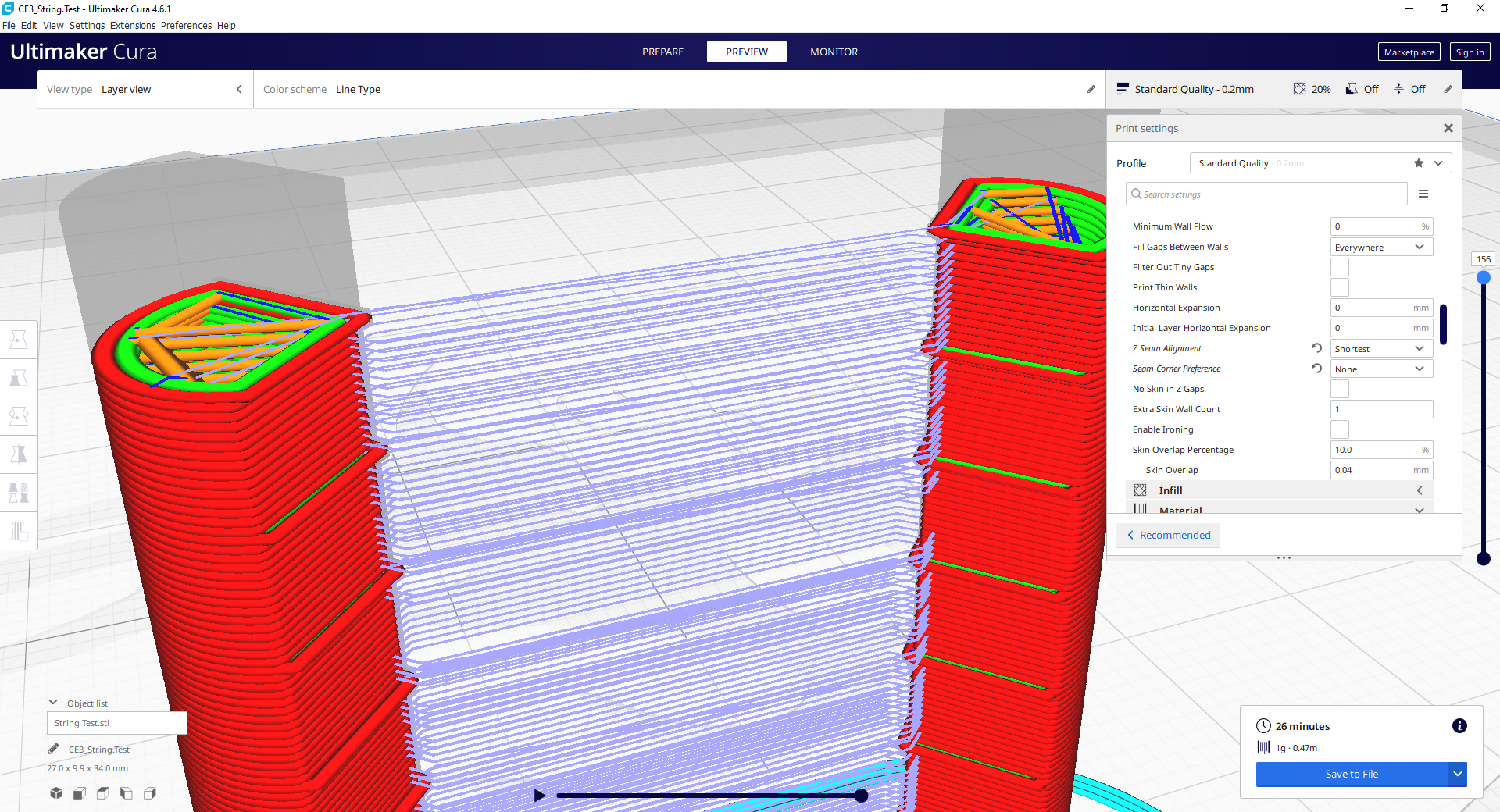Open the Help menu
Viewport: 1500px width, 812px height.
226,25
